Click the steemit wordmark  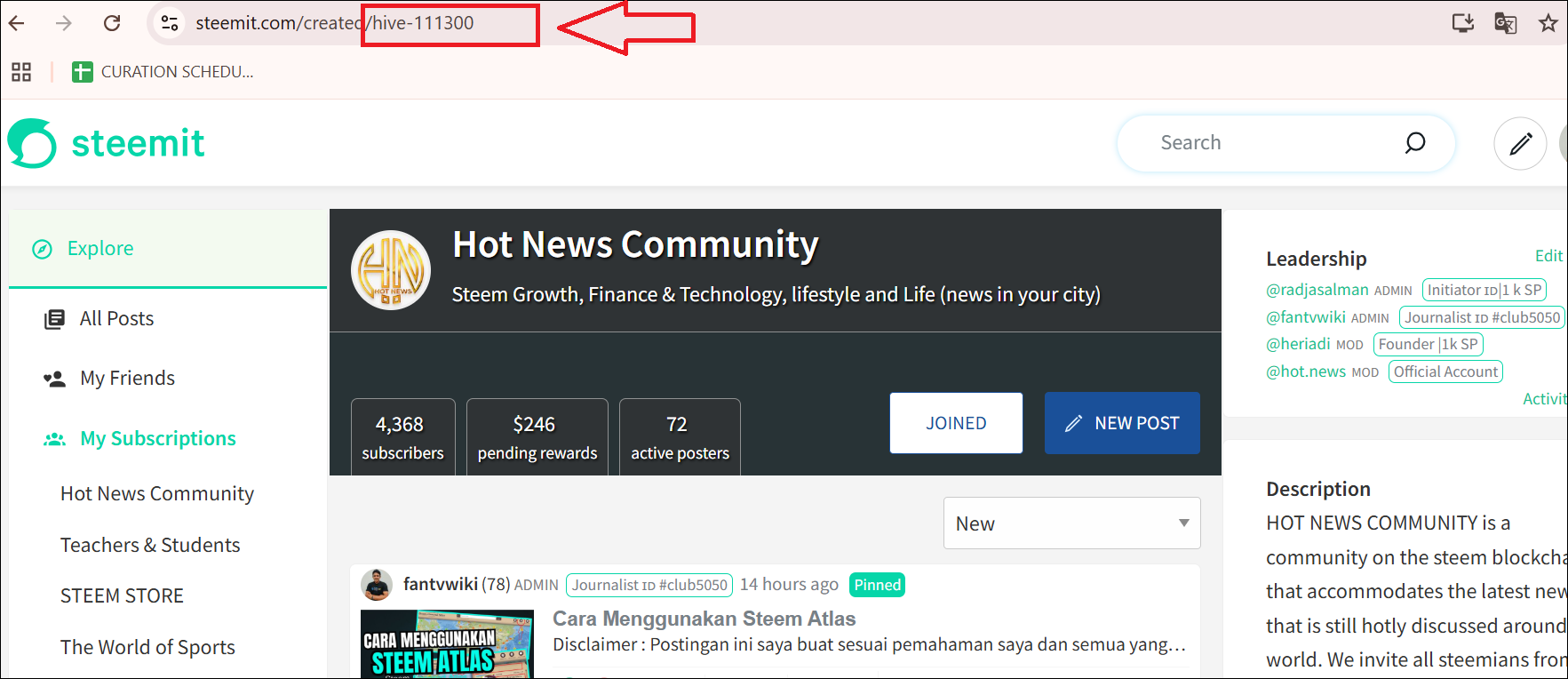[138, 143]
